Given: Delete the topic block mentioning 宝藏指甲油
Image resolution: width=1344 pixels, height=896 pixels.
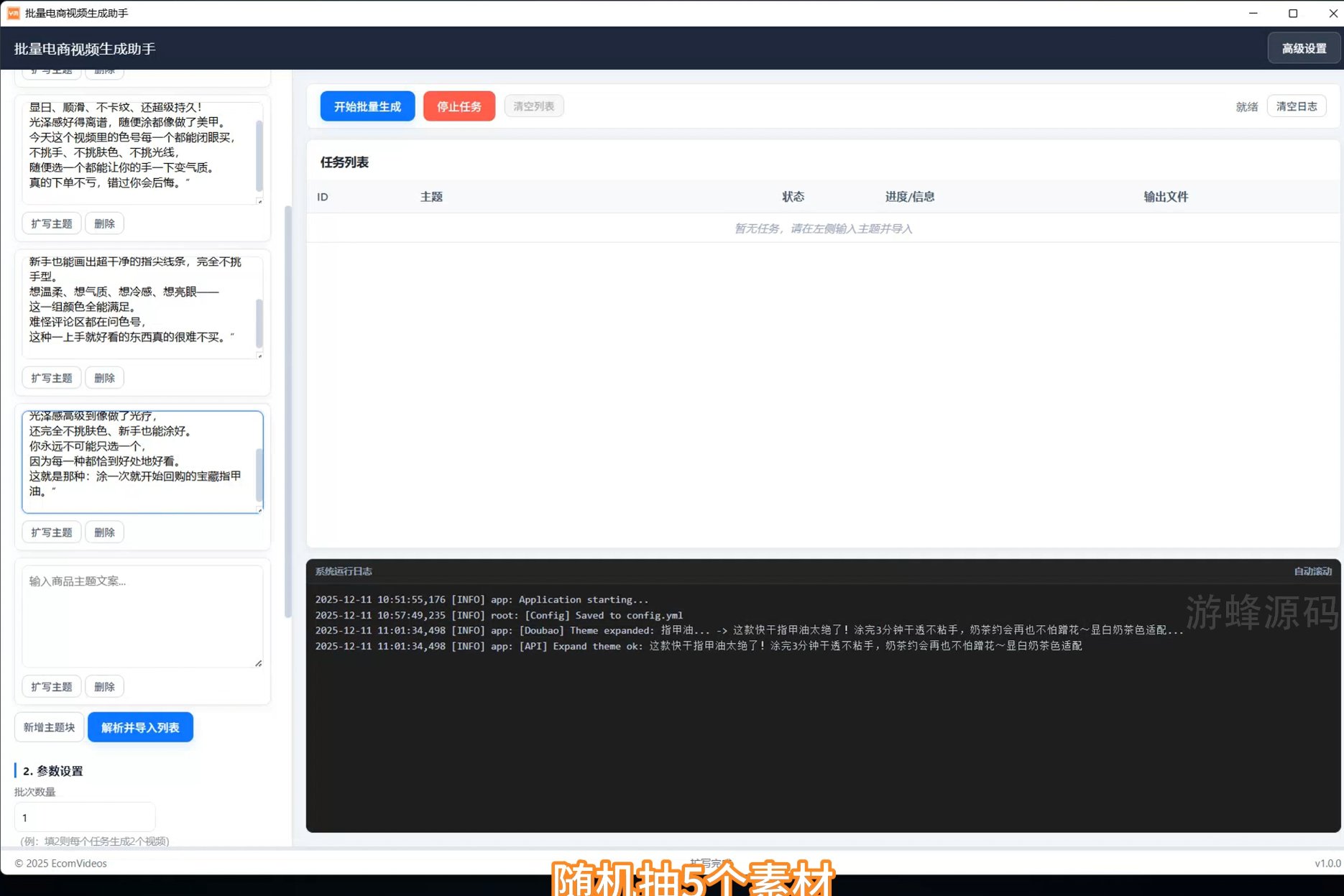Looking at the screenshot, I should (x=104, y=532).
